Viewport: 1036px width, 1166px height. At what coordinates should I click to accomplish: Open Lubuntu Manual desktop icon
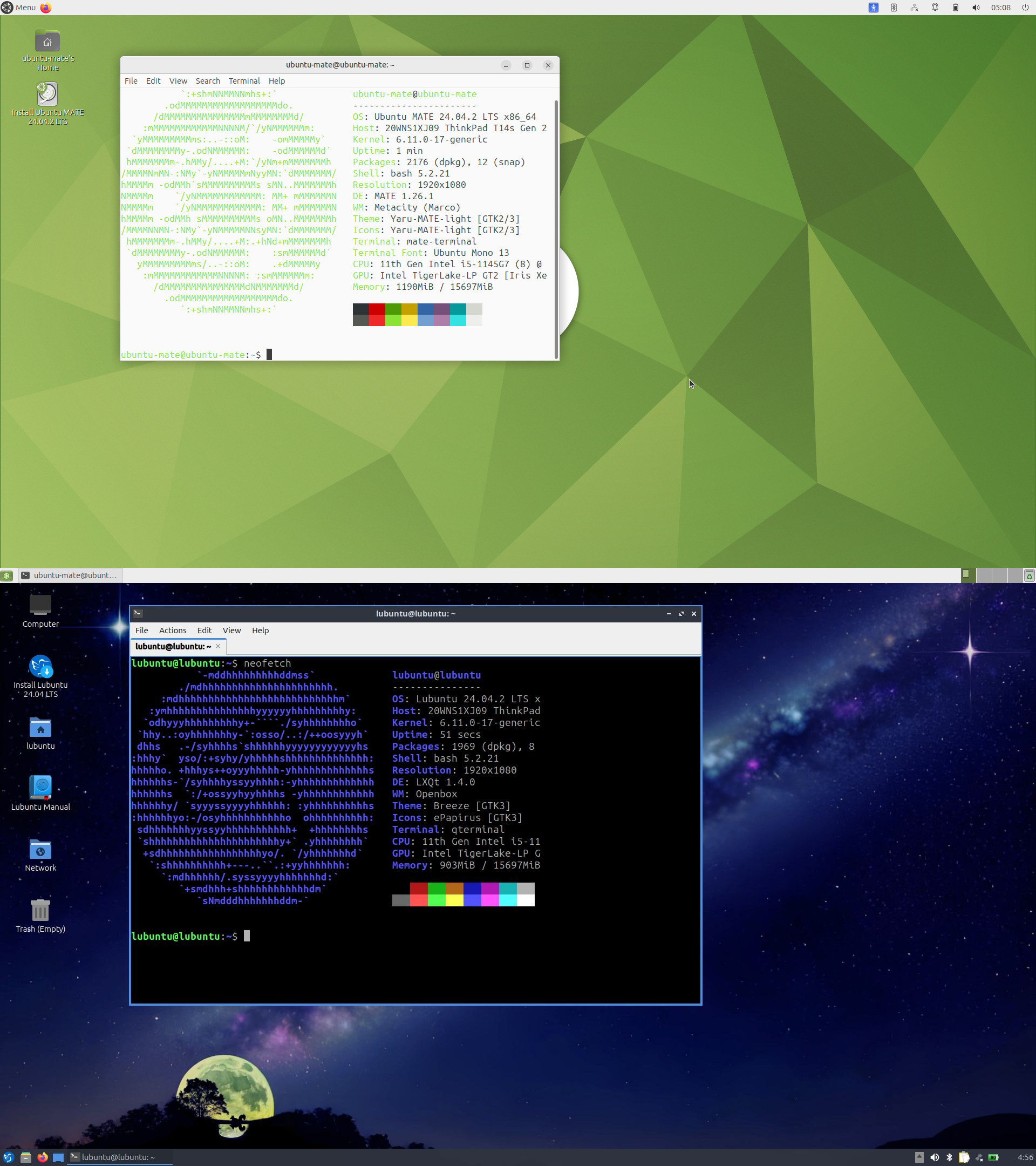coord(40,794)
